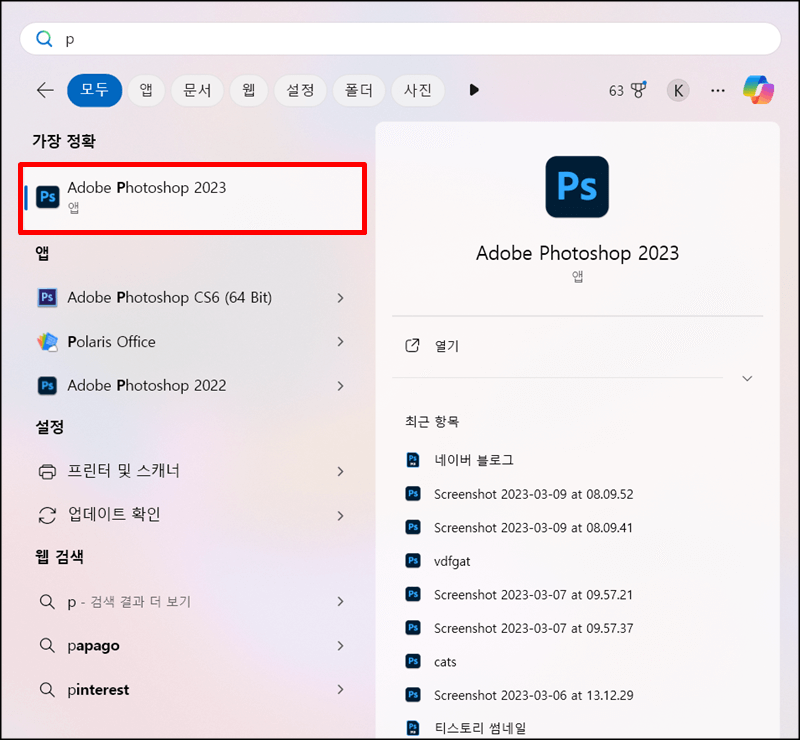Viewport: 800px width, 740px height.
Task: Search the web for pinterest
Action: [192, 689]
